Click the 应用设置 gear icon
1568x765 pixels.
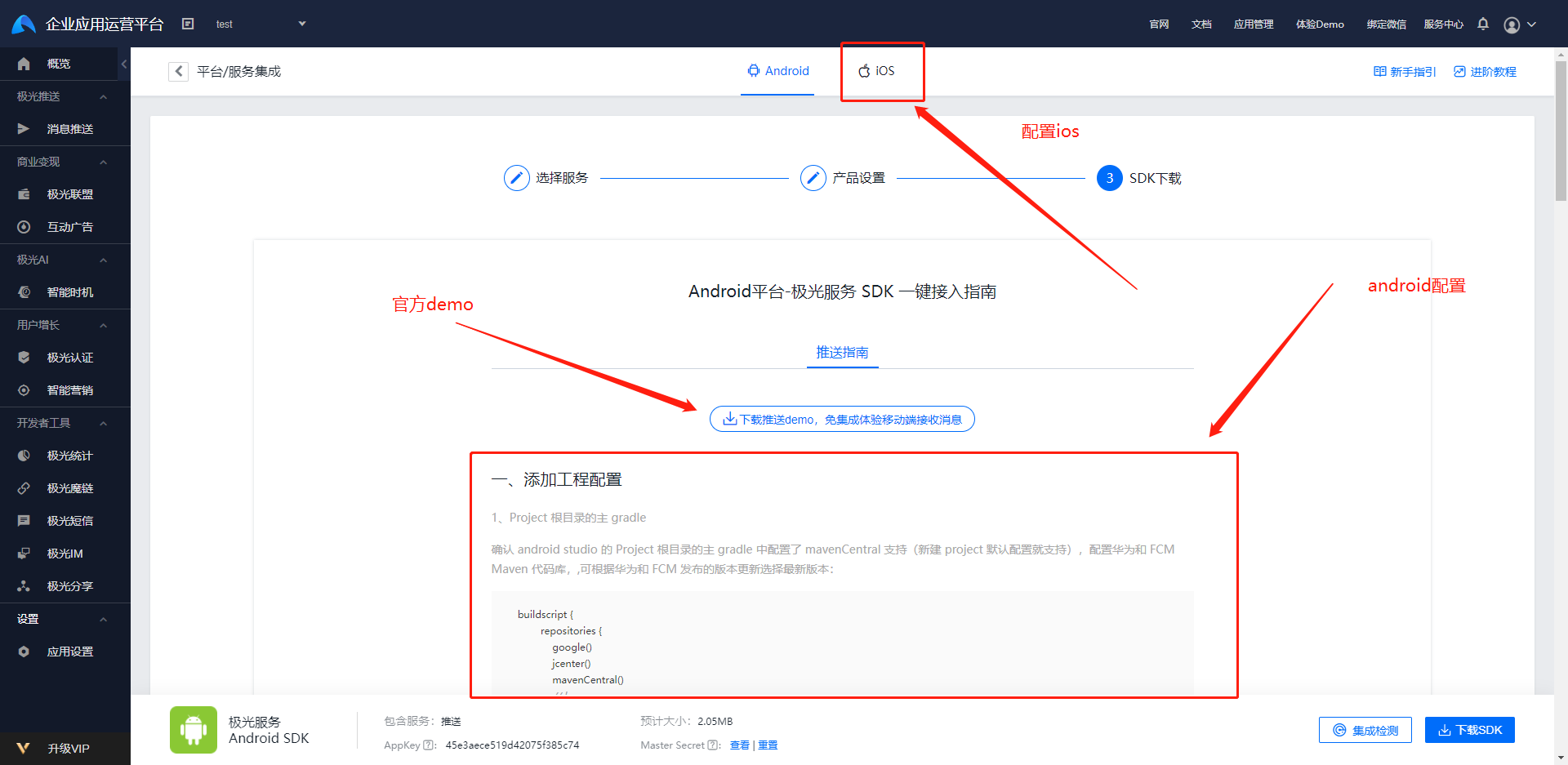click(x=24, y=652)
